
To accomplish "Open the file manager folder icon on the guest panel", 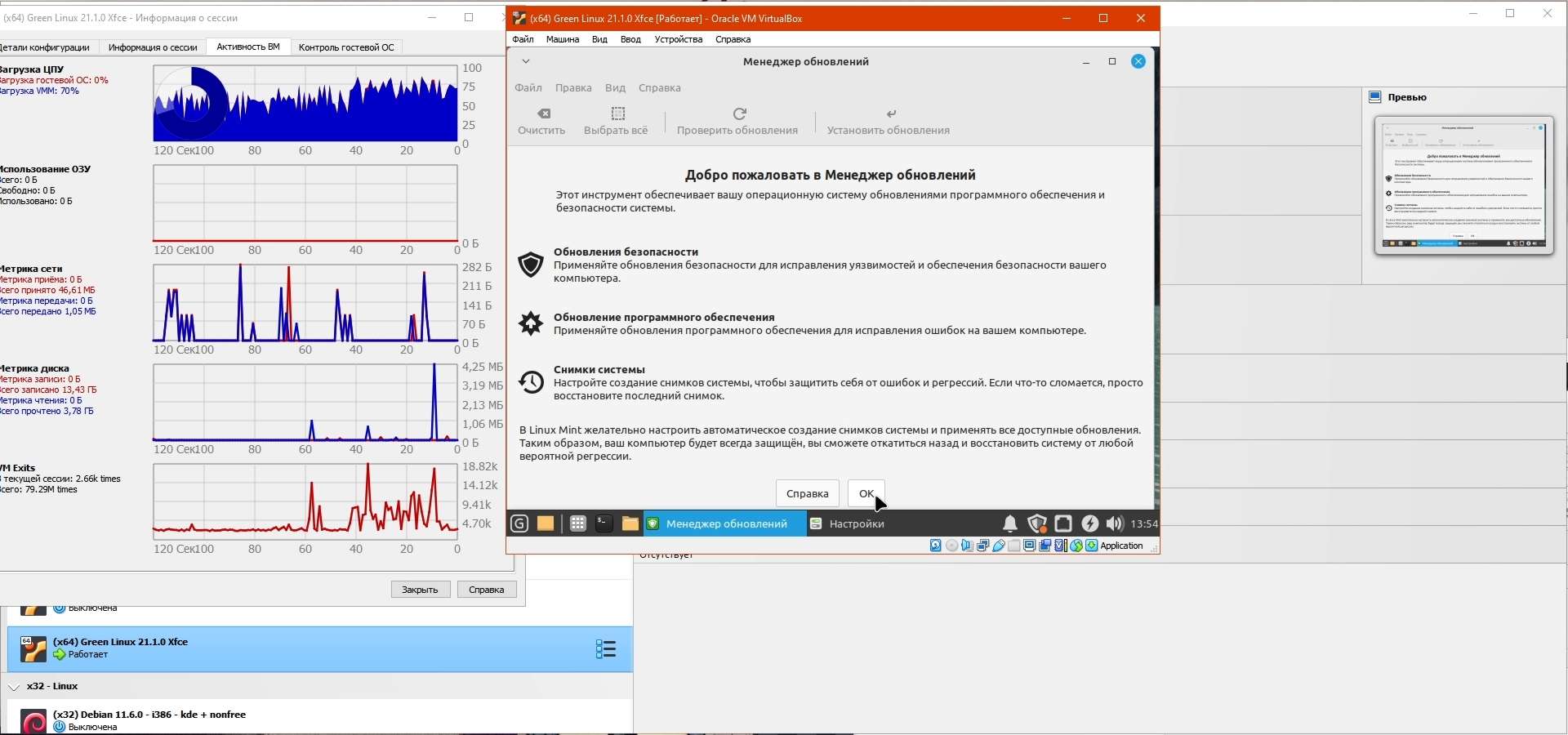I will point(630,524).
